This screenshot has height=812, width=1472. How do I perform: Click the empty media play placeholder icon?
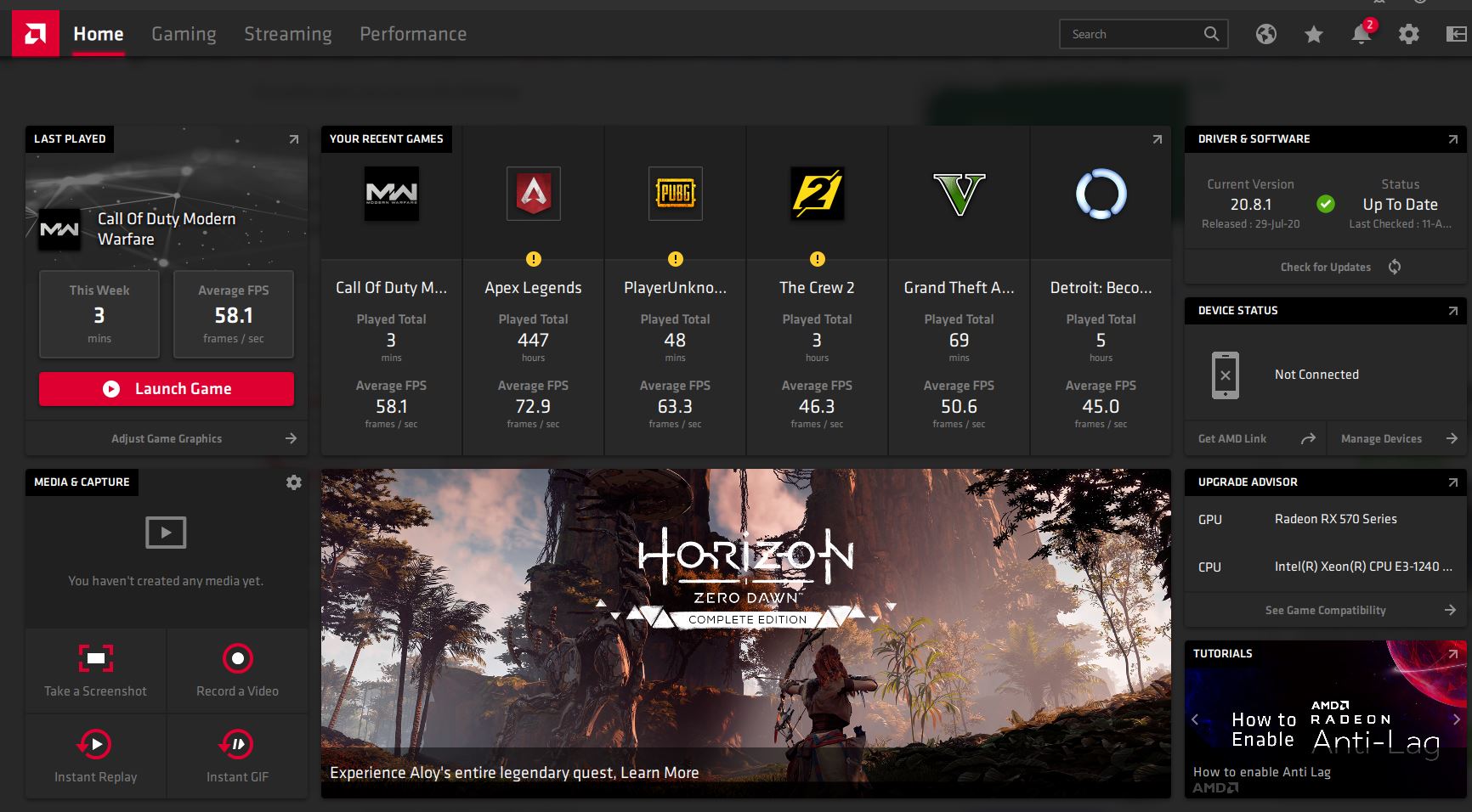pyautogui.click(x=166, y=533)
